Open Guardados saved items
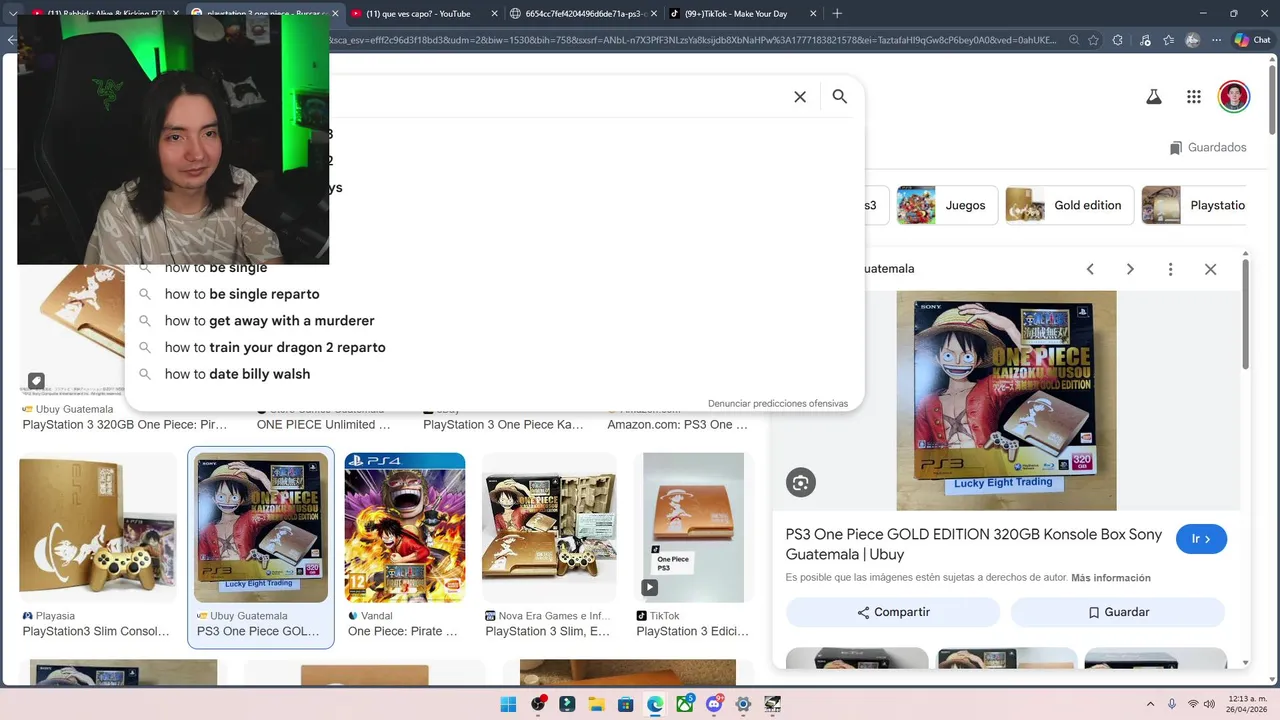The width and height of the screenshot is (1280, 720). (x=1208, y=147)
